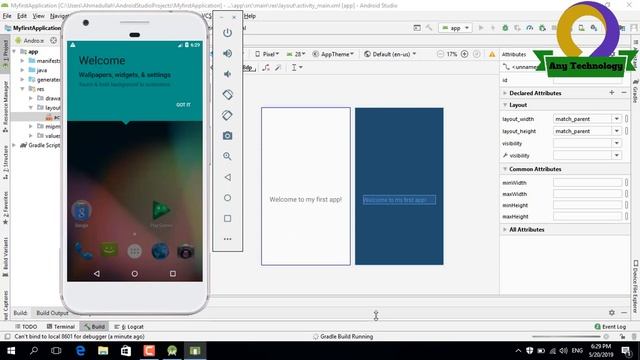Click emulator toolbar Overview square

click(227, 218)
